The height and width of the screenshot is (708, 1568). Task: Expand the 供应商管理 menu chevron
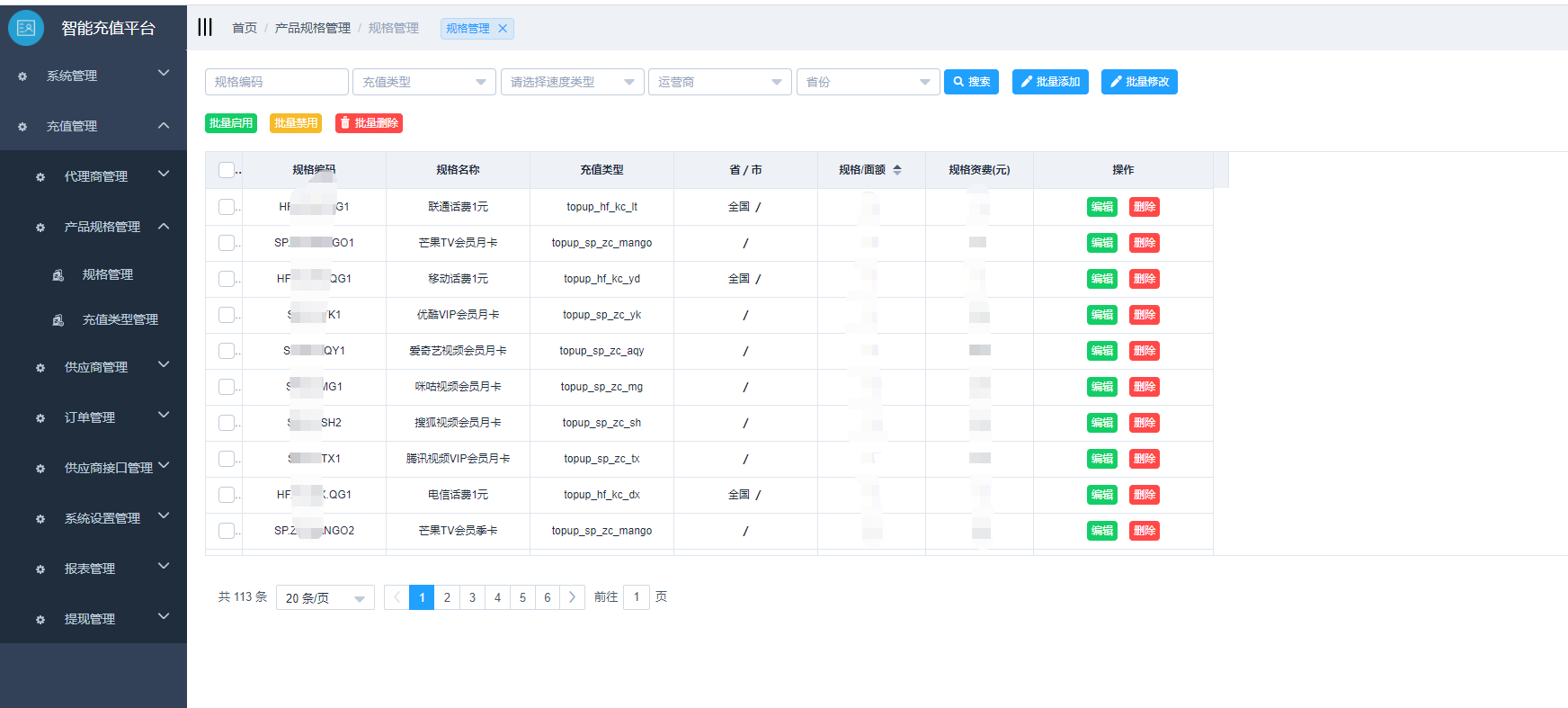pos(164,365)
